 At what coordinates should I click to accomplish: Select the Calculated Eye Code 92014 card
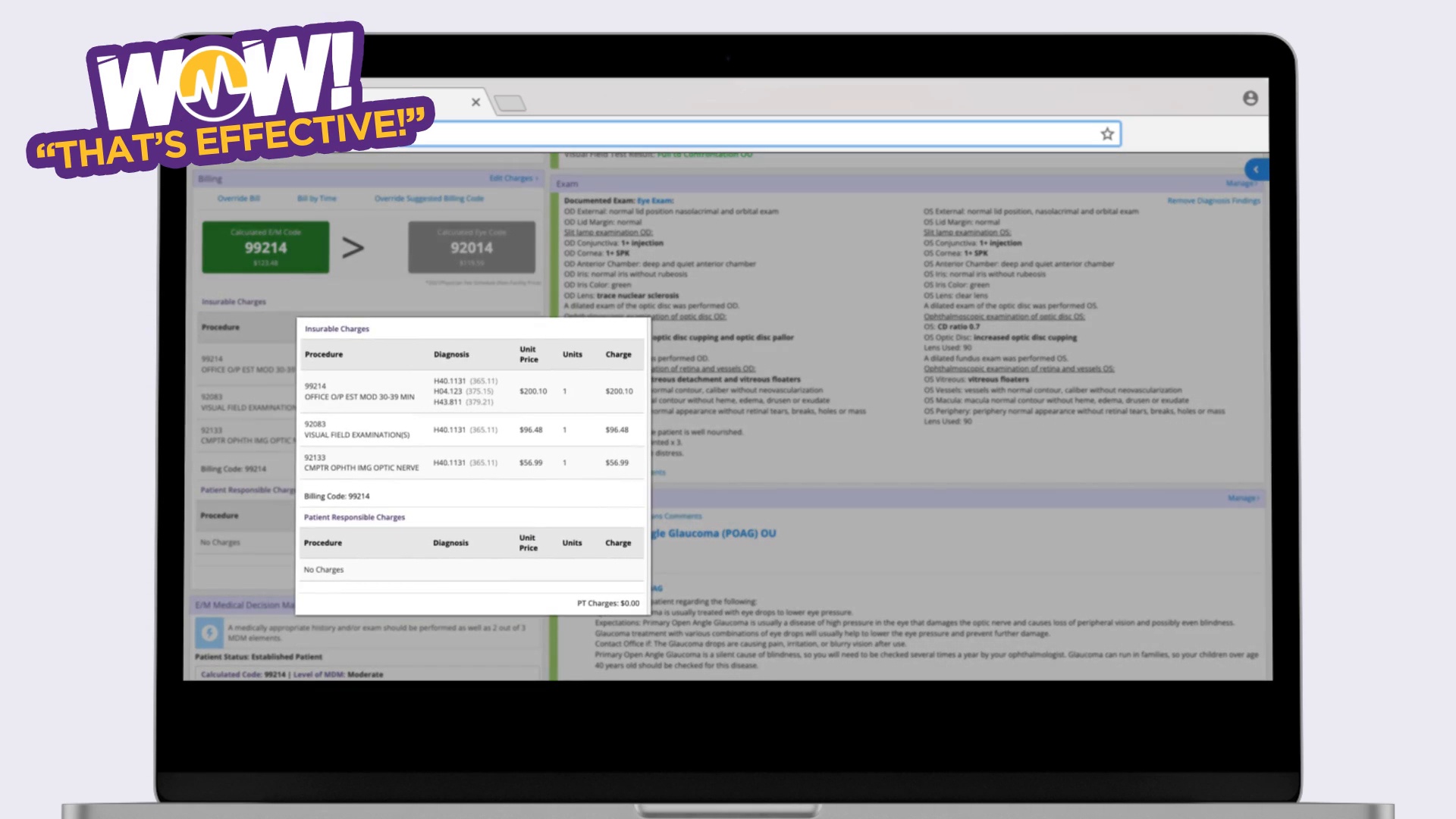click(x=472, y=246)
